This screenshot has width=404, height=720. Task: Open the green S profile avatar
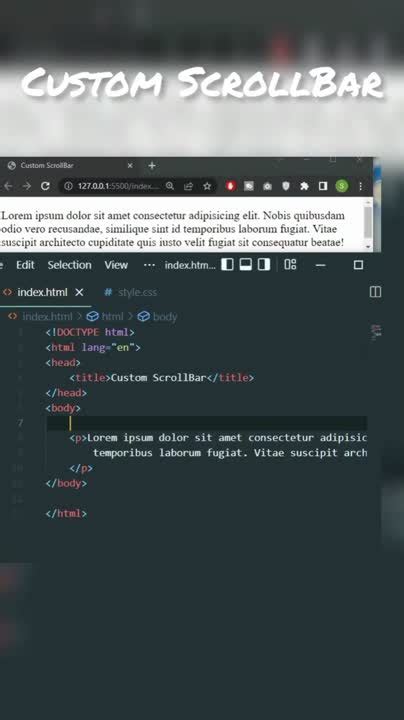pyautogui.click(x=341, y=186)
